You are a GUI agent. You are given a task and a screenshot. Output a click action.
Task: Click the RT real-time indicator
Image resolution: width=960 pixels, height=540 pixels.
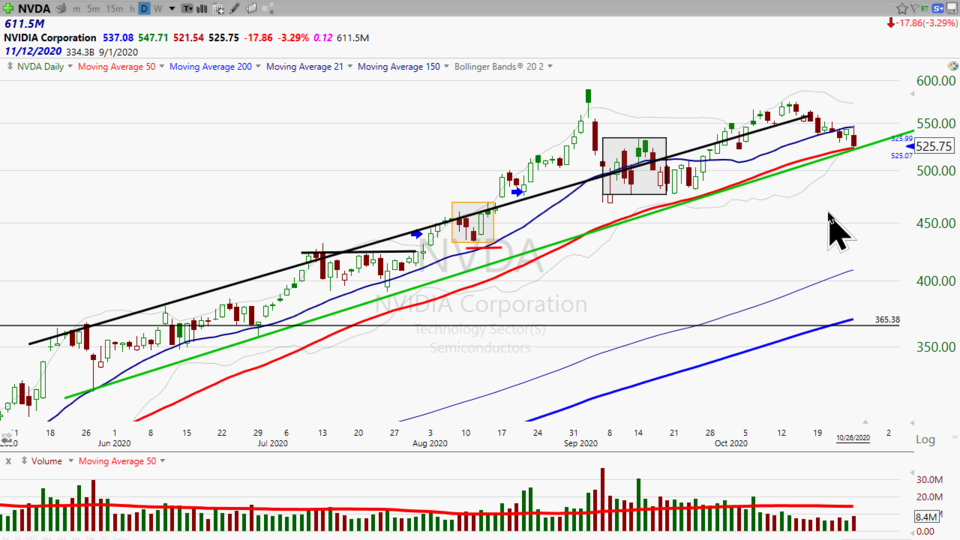coord(925,8)
